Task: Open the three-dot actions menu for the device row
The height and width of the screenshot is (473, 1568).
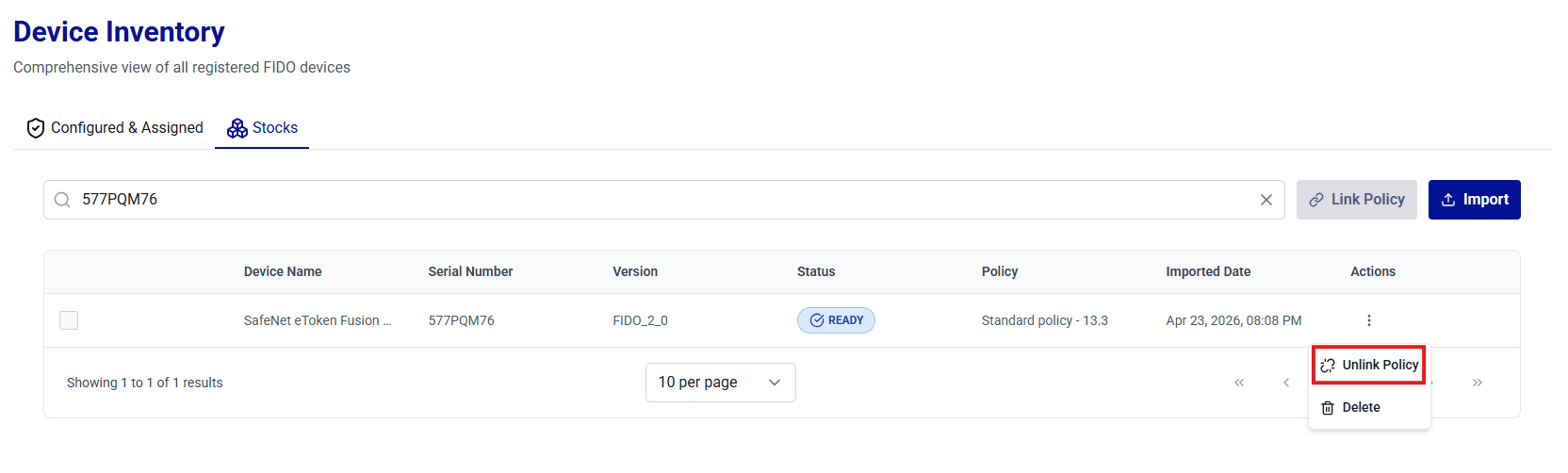Action: coord(1368,320)
